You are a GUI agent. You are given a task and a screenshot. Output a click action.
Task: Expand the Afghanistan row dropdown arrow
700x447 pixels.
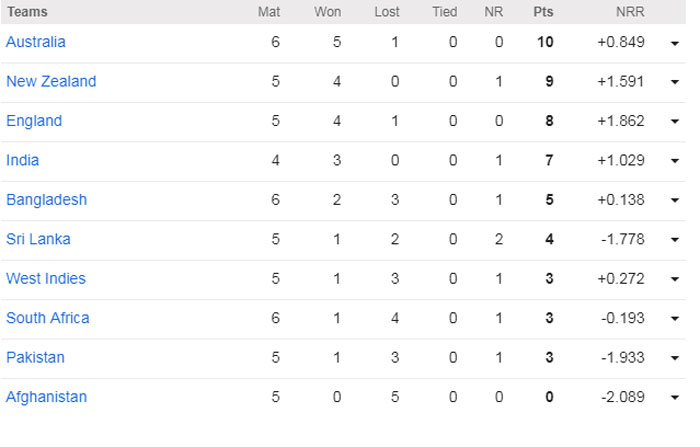pos(676,398)
